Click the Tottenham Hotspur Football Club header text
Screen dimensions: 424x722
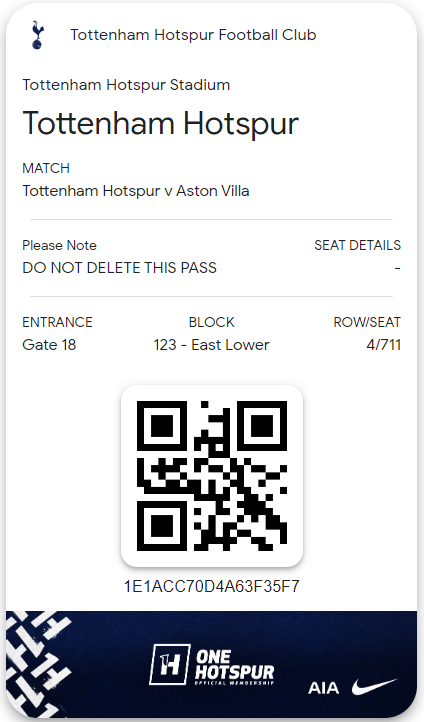coord(193,35)
